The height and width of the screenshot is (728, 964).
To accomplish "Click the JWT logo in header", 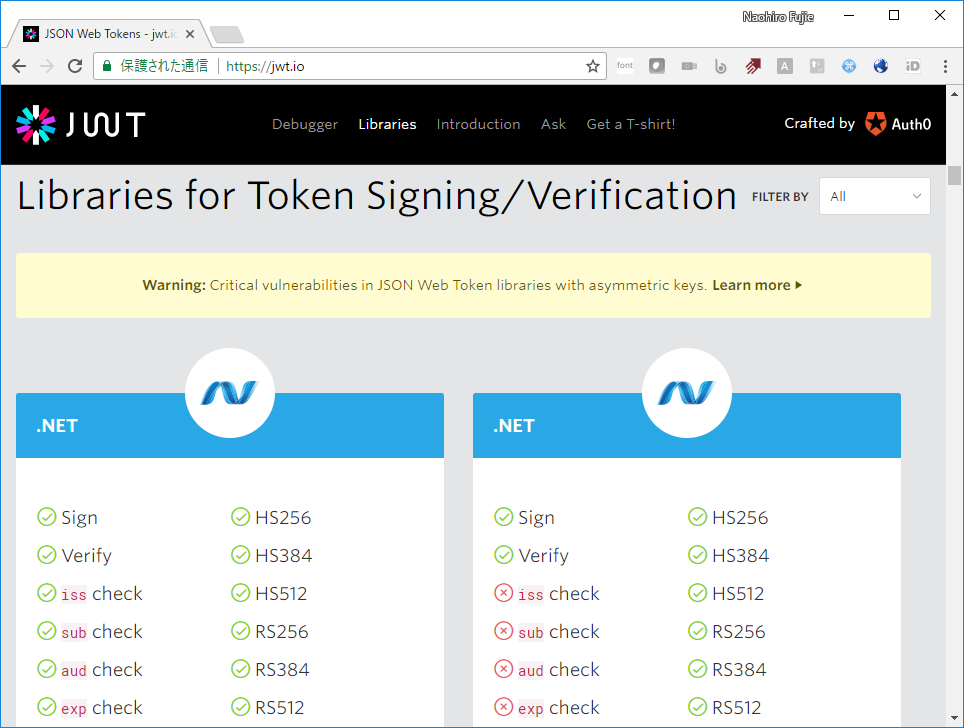I will coord(81,124).
